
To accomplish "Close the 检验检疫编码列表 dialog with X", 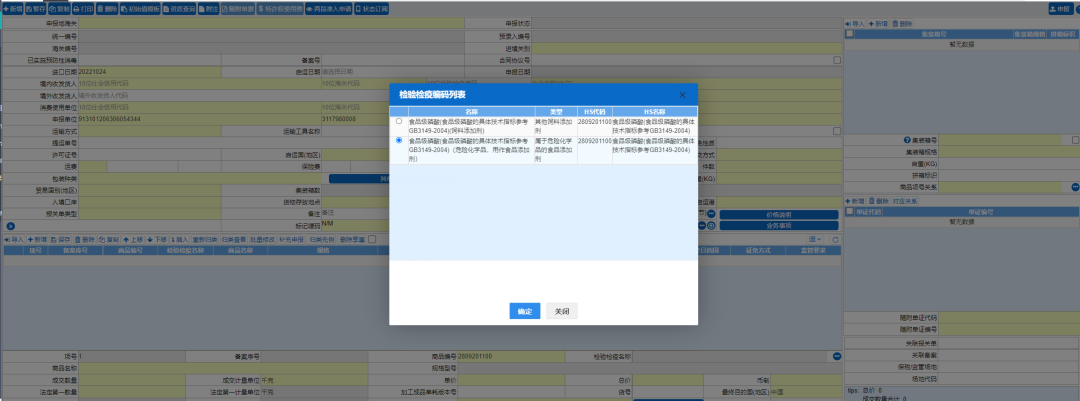I will [x=682, y=94].
